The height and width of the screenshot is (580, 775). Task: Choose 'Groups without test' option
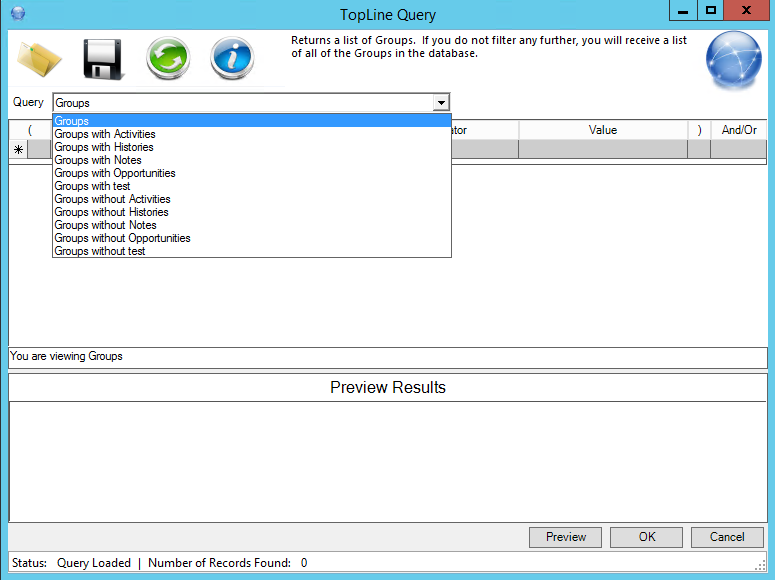tap(252, 251)
